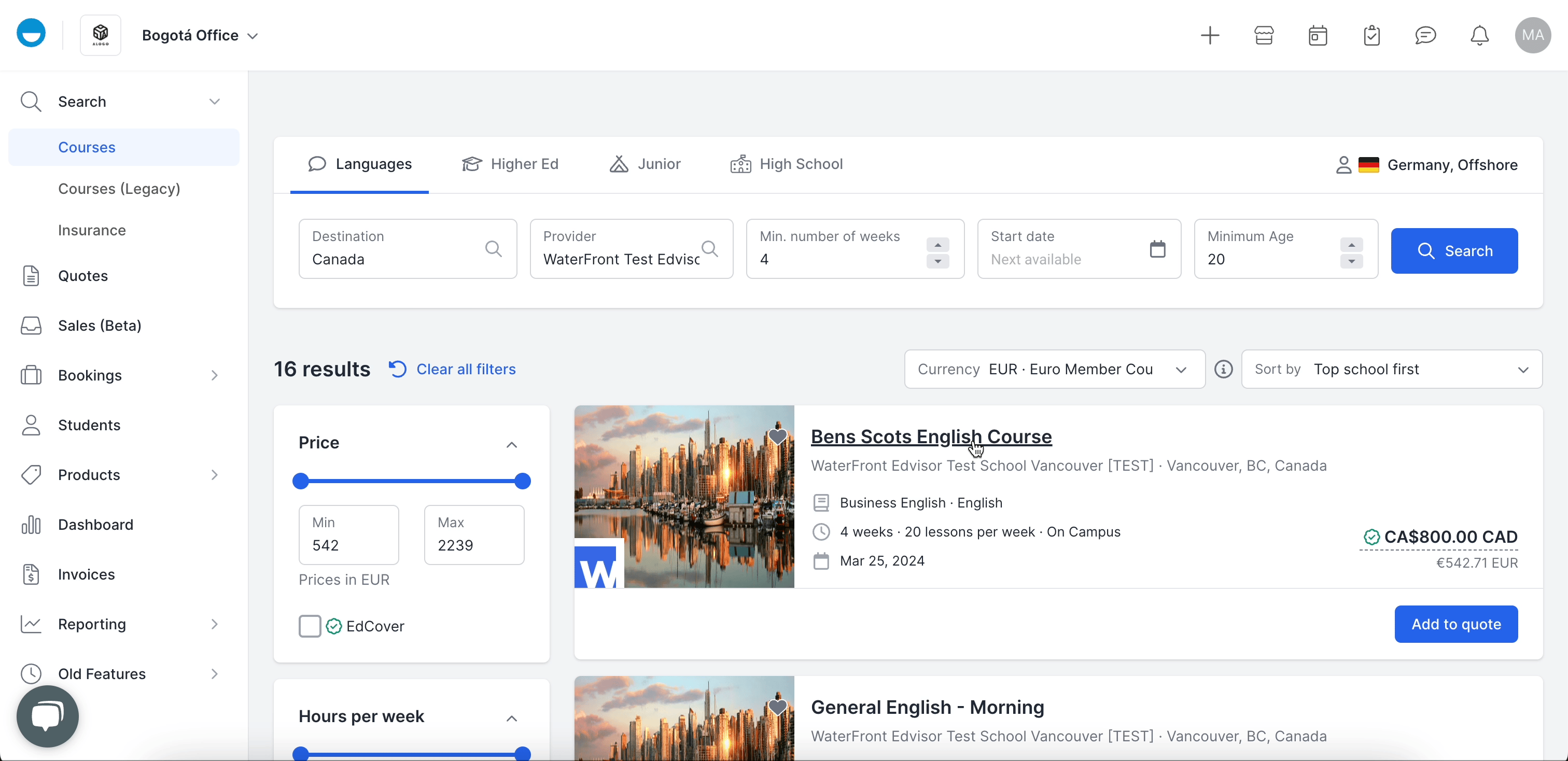The width and height of the screenshot is (1568, 761).
Task: Click Bens Scots English Course link
Action: (x=931, y=436)
